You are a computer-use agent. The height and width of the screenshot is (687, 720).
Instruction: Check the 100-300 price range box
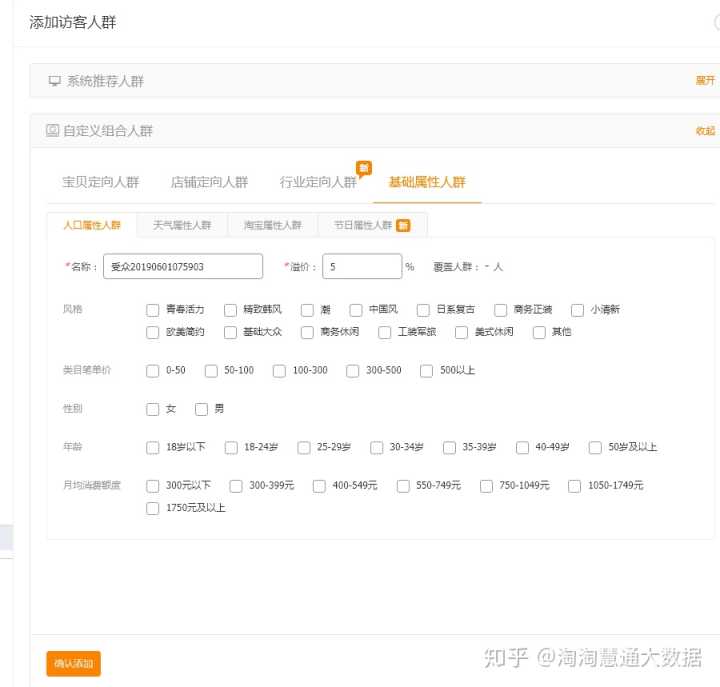tap(279, 371)
